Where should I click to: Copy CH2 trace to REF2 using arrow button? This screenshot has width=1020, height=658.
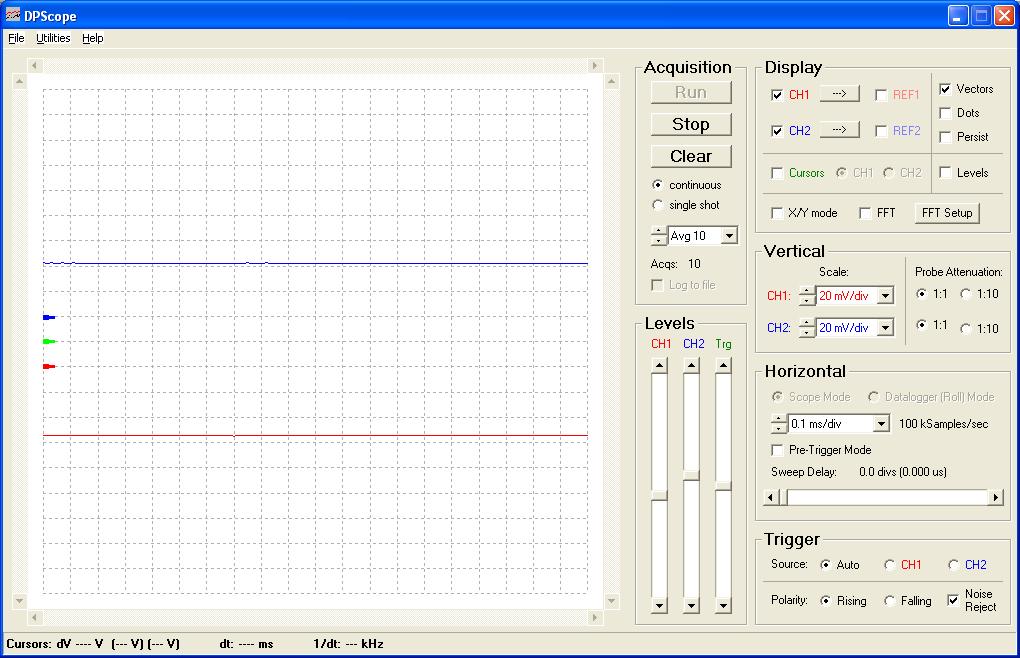(x=838, y=128)
